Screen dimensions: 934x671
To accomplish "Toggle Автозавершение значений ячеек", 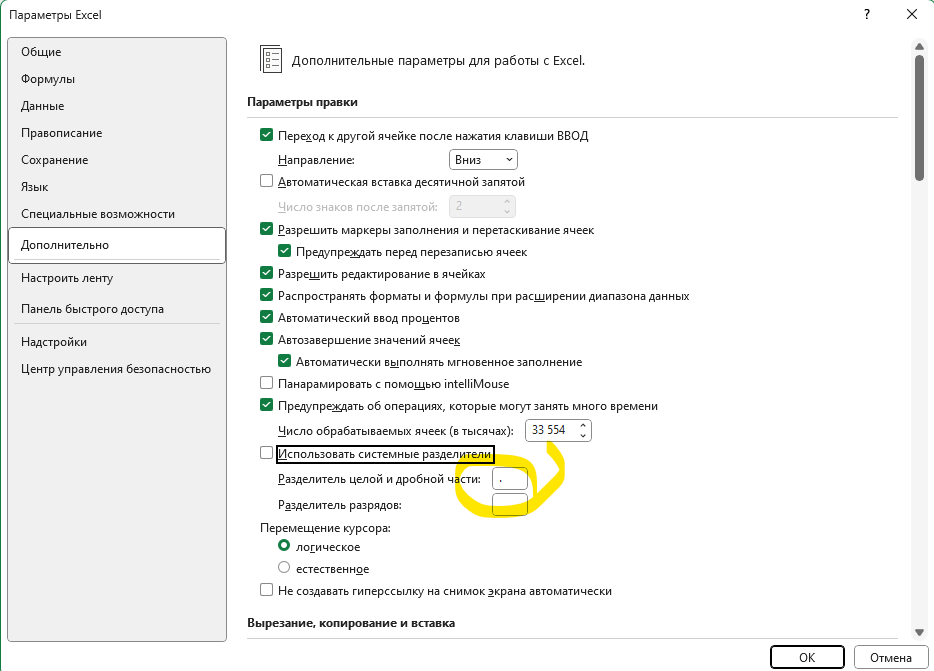I will coord(266,340).
